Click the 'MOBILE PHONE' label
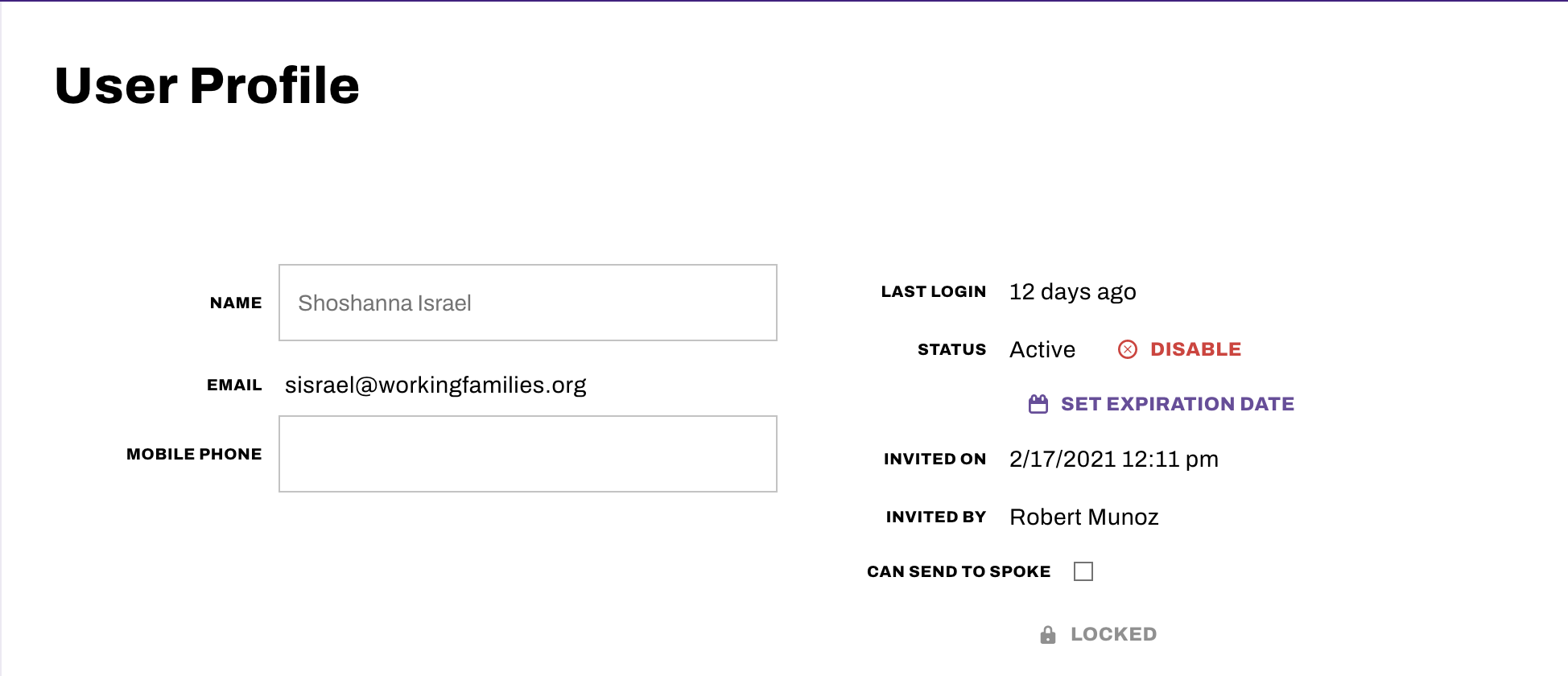Image resolution: width=1568 pixels, height=676 pixels. [194, 454]
